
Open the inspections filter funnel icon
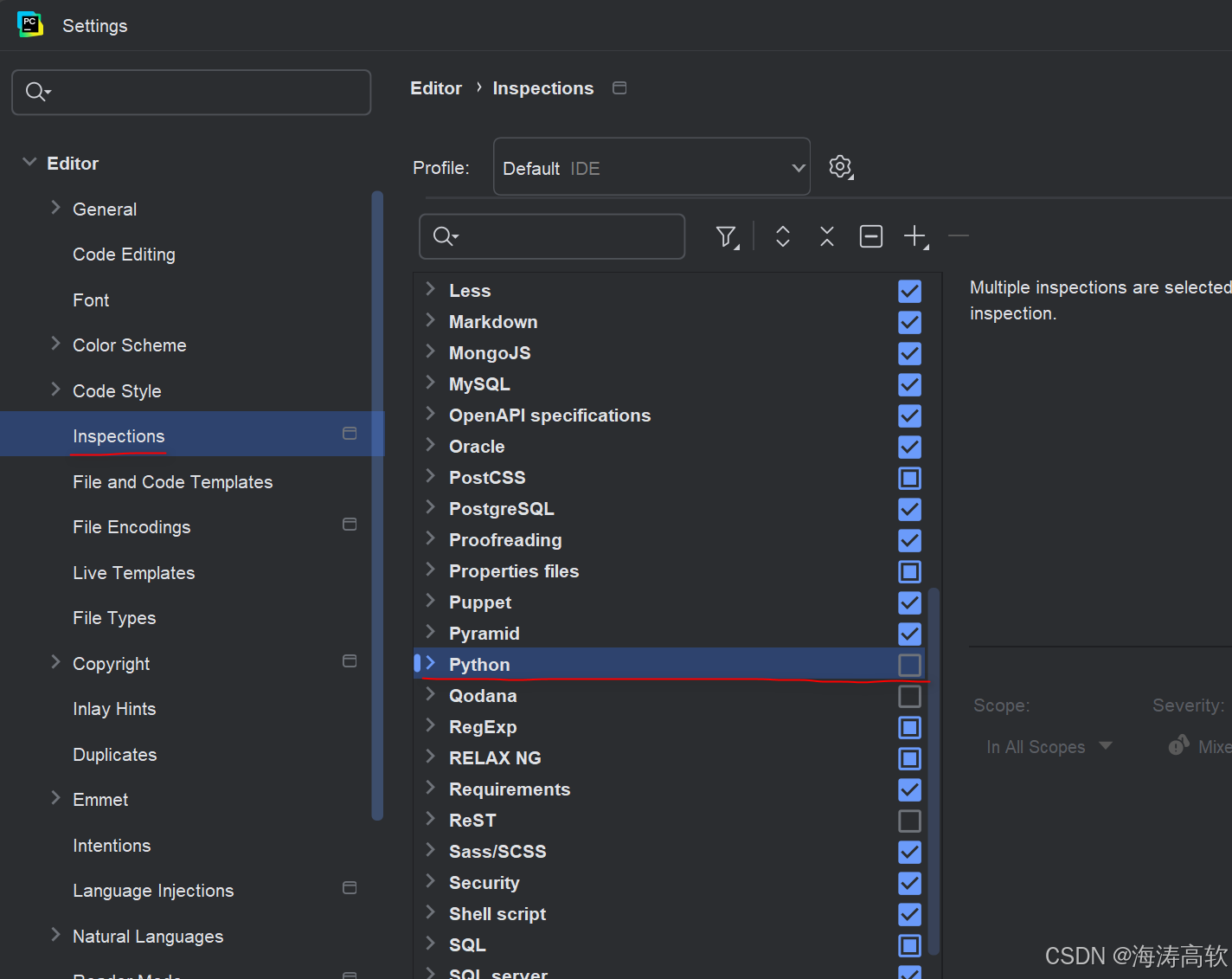click(x=727, y=236)
